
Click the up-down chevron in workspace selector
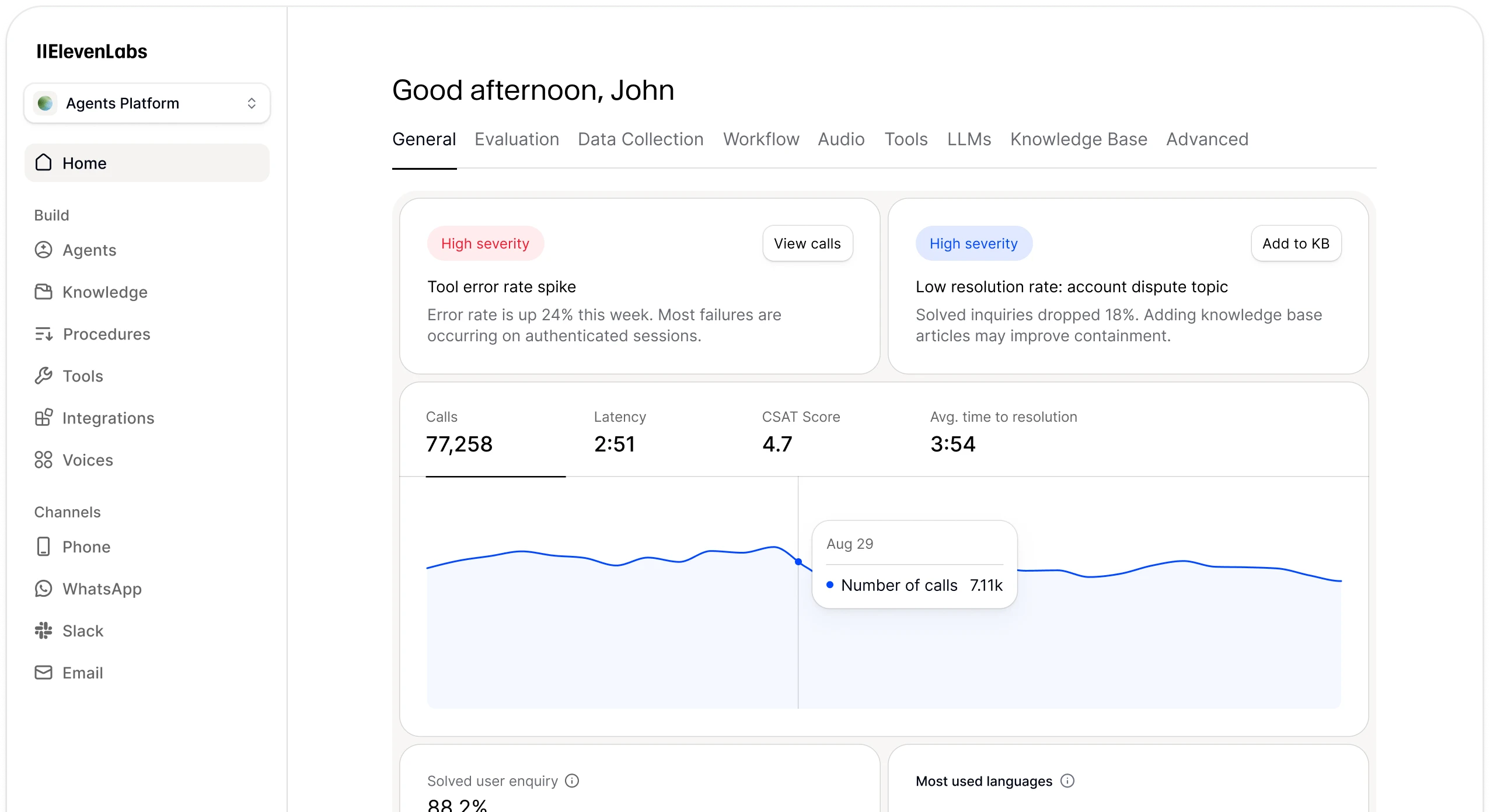pyautogui.click(x=252, y=103)
